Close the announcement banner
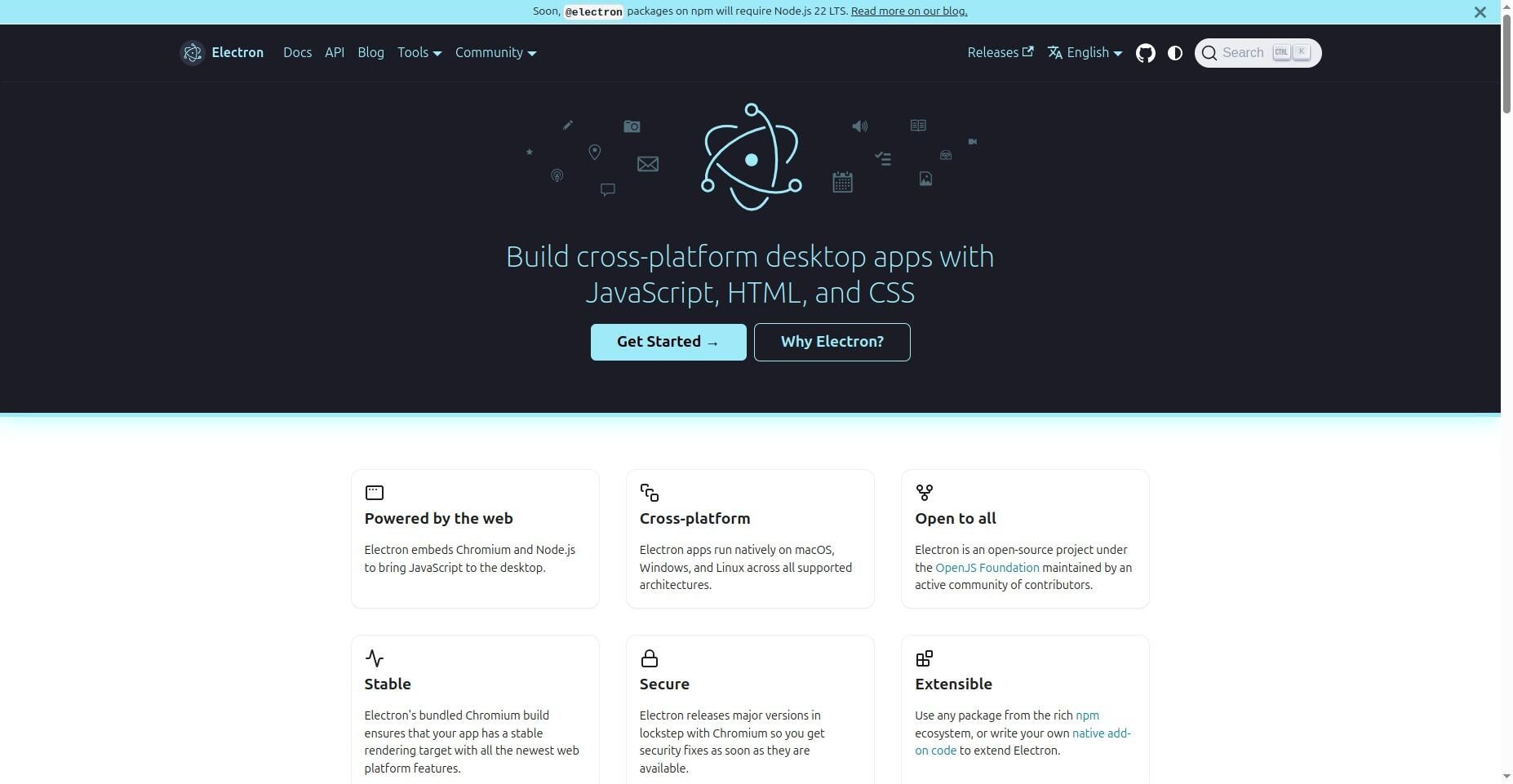Screen dimensions: 1513x784 tap(1480, 12)
